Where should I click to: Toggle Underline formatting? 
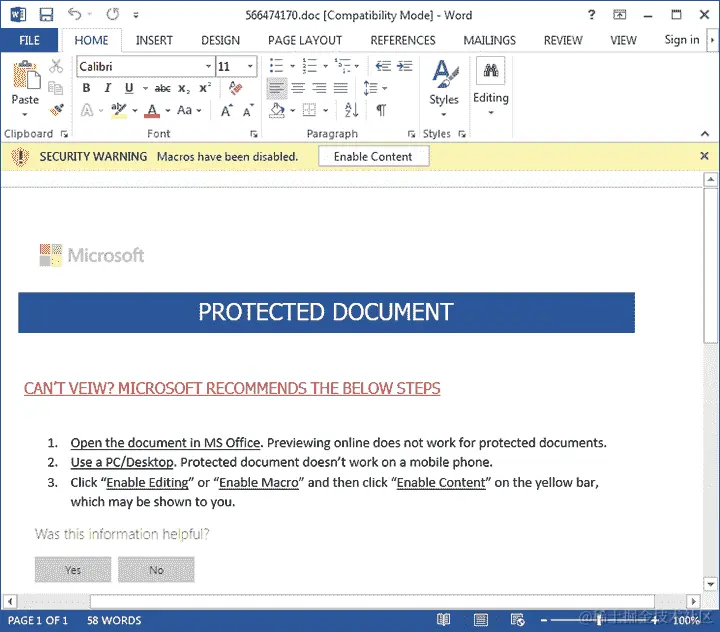(x=129, y=88)
